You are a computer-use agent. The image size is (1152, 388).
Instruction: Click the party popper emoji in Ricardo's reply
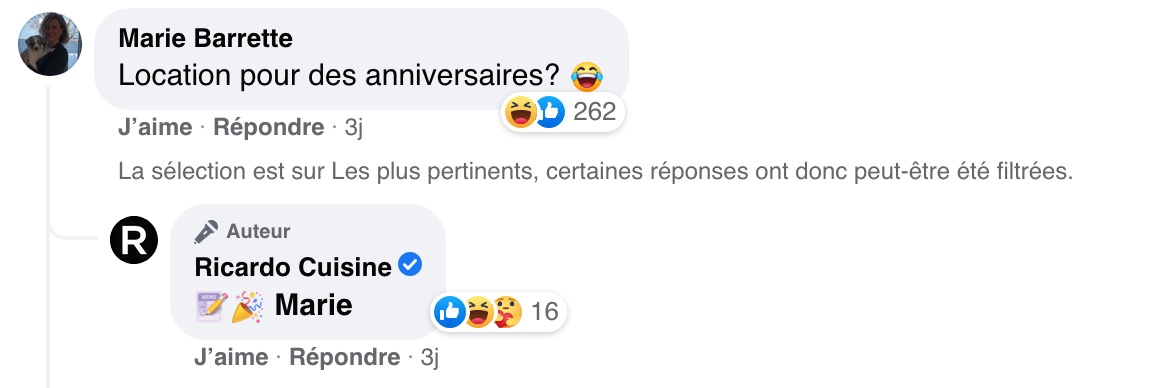coord(248,306)
